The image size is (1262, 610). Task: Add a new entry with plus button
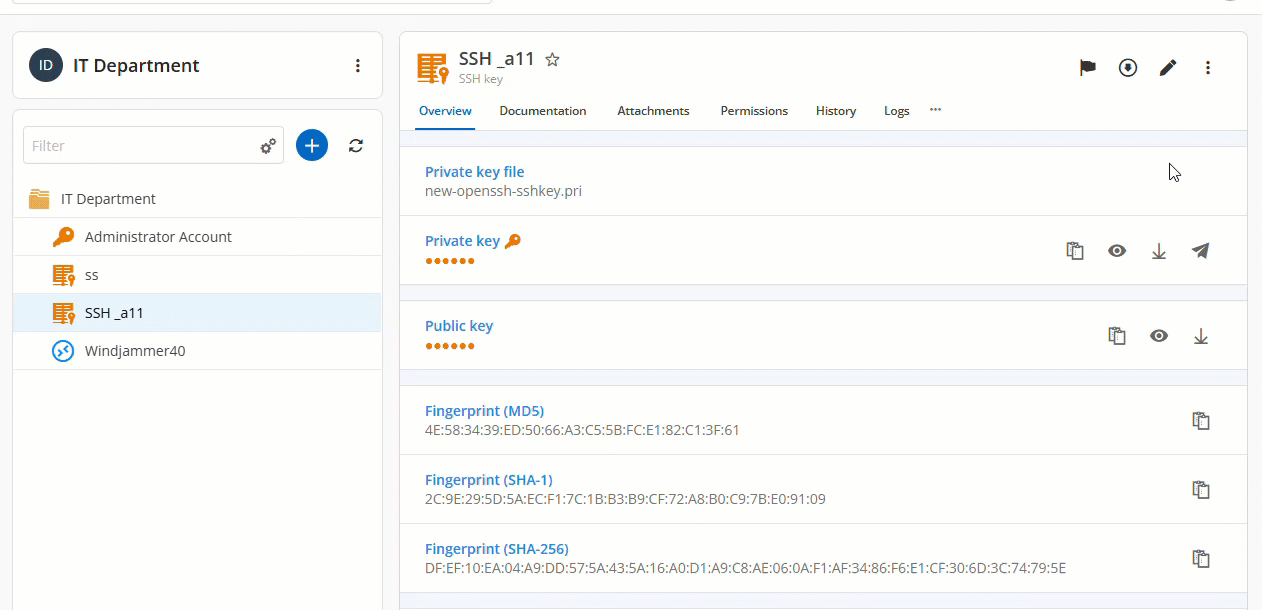coord(312,146)
